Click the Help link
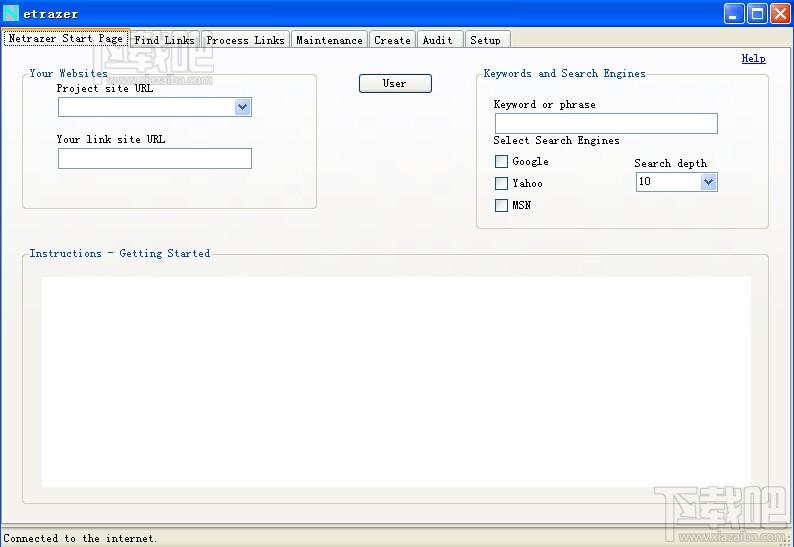Screen dimensions: 794x547 (753, 58)
